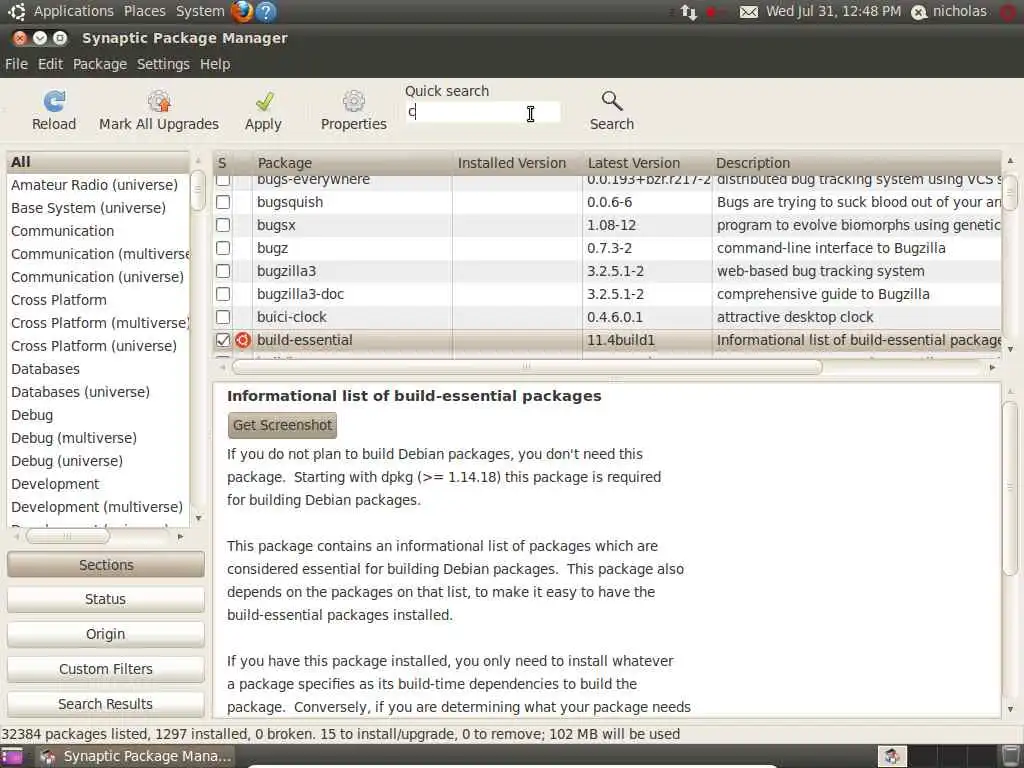Open the trash icon in bottom panel

1012,756
